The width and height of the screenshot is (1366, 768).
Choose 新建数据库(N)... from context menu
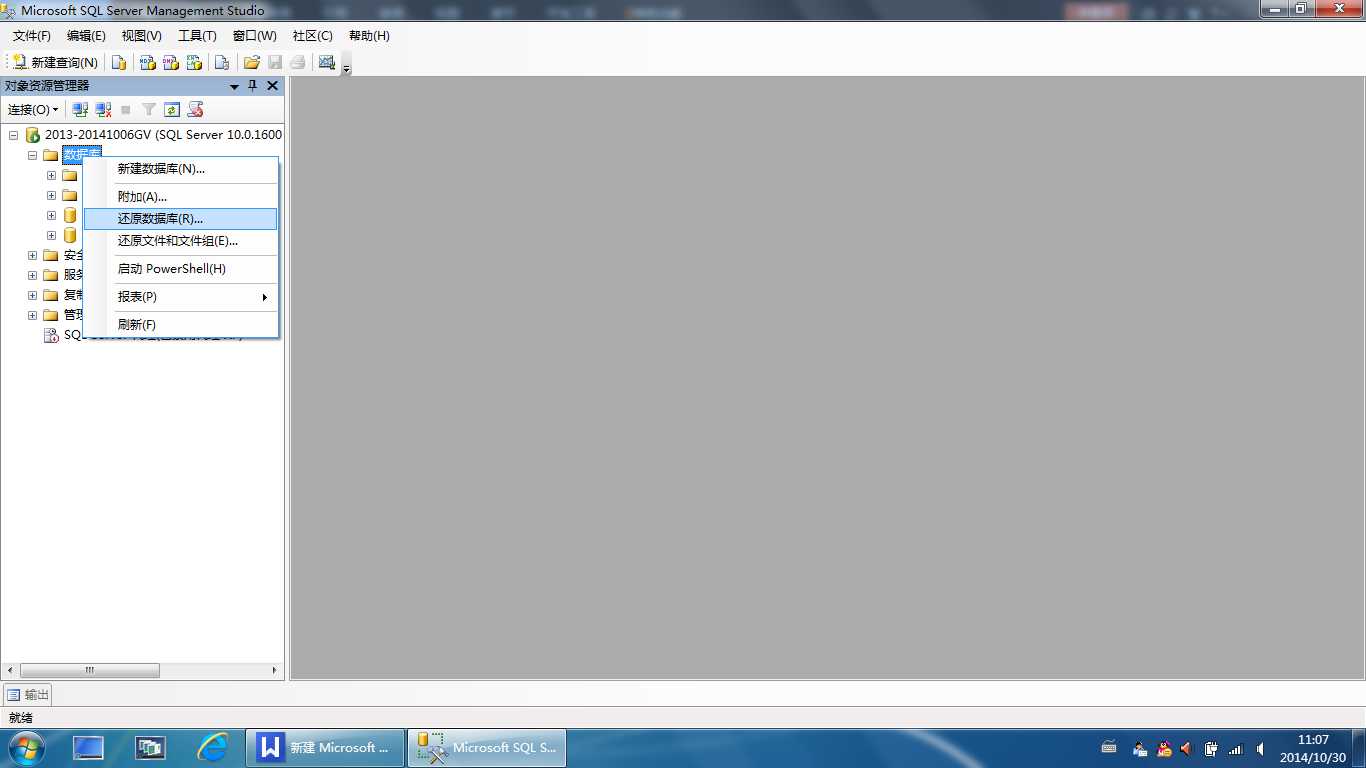(x=180, y=169)
